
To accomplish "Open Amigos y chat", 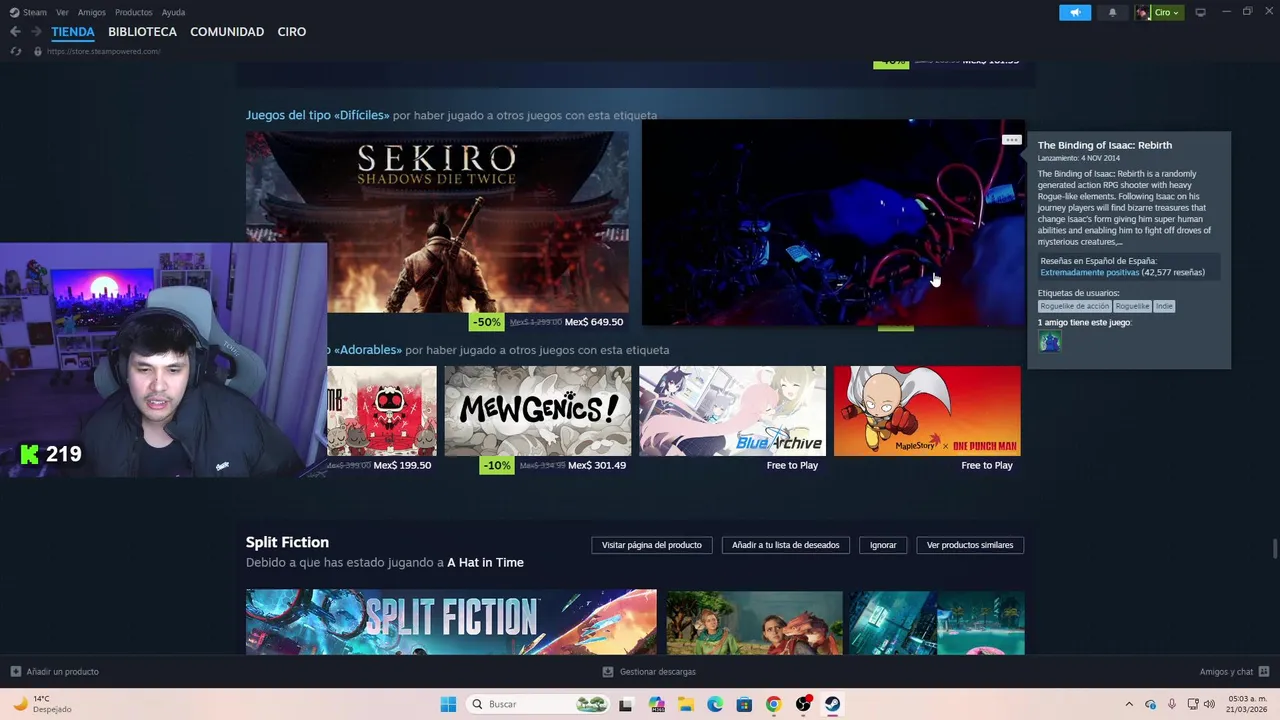I will (1226, 672).
